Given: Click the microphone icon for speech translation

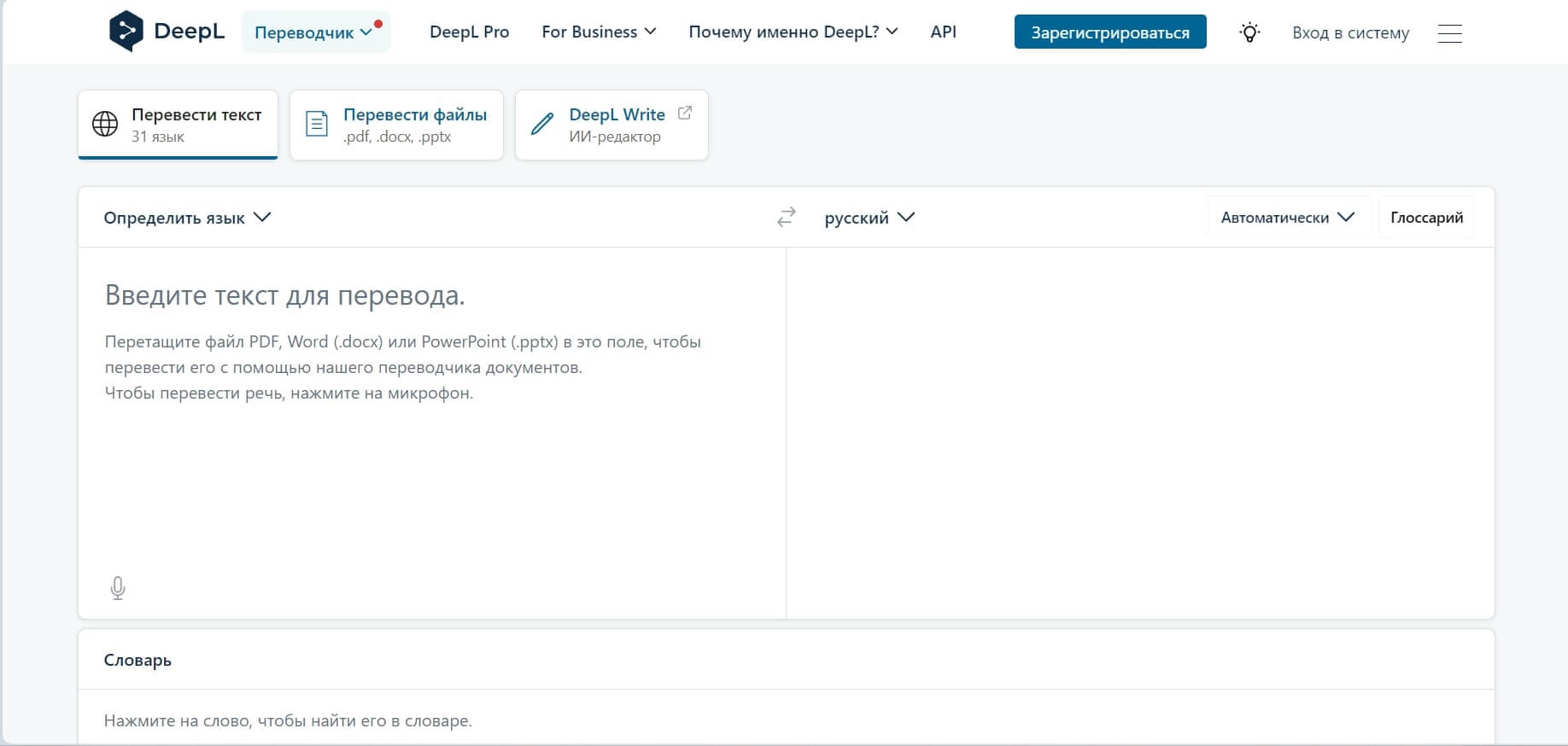Looking at the screenshot, I should (118, 588).
